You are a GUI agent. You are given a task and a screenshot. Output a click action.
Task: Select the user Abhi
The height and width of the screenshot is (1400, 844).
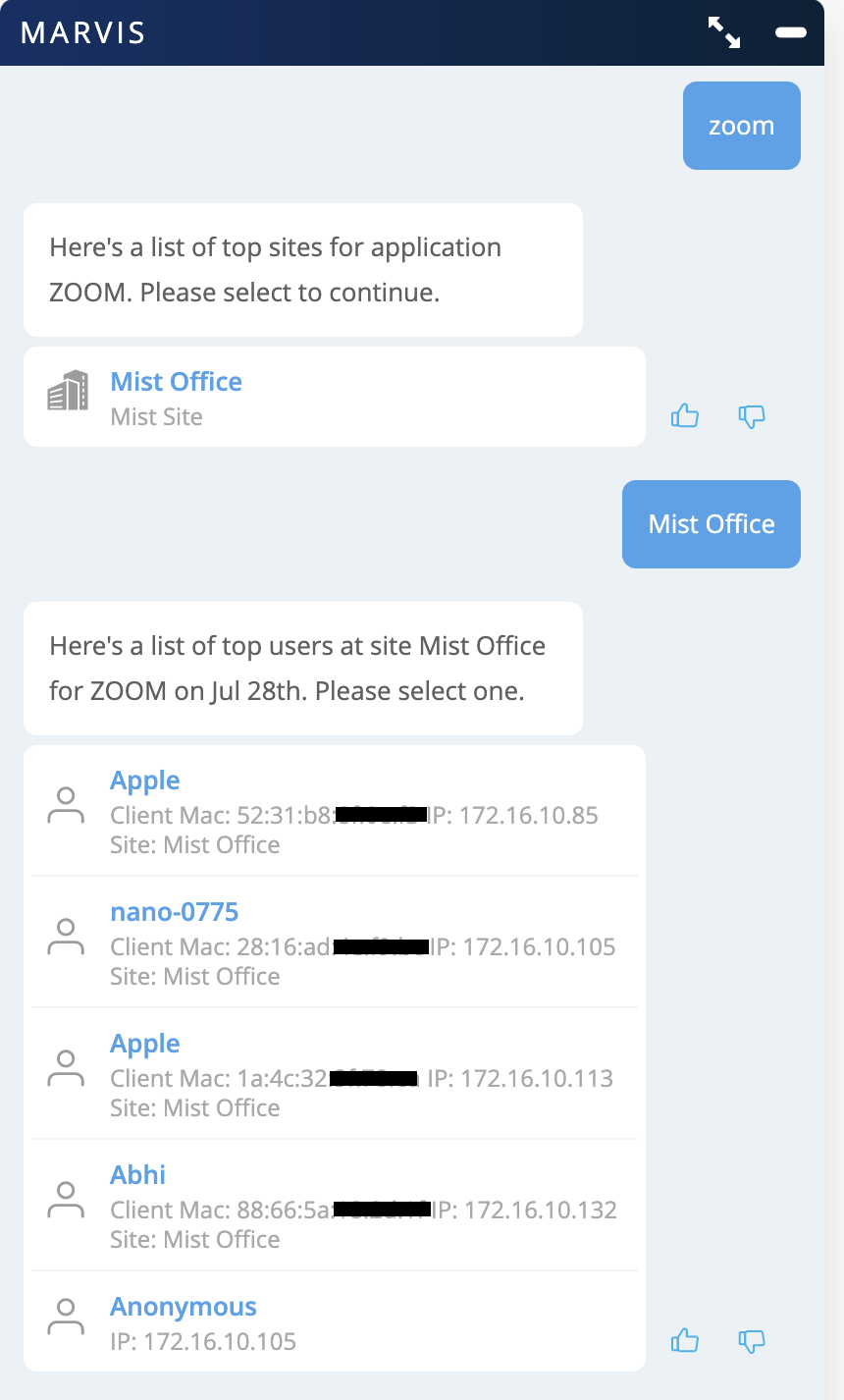[x=137, y=1175]
